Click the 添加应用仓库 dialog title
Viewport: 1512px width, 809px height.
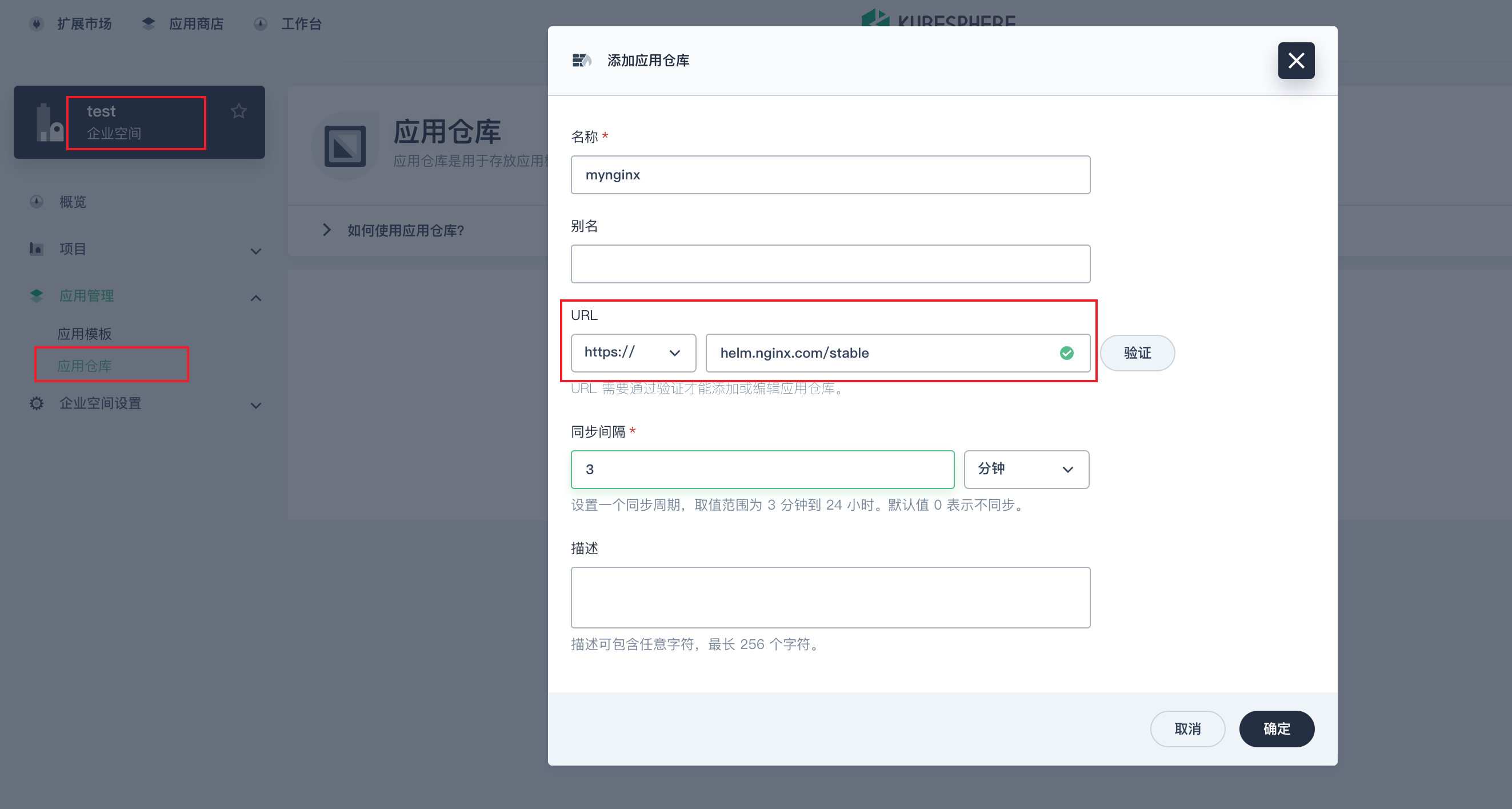point(648,61)
